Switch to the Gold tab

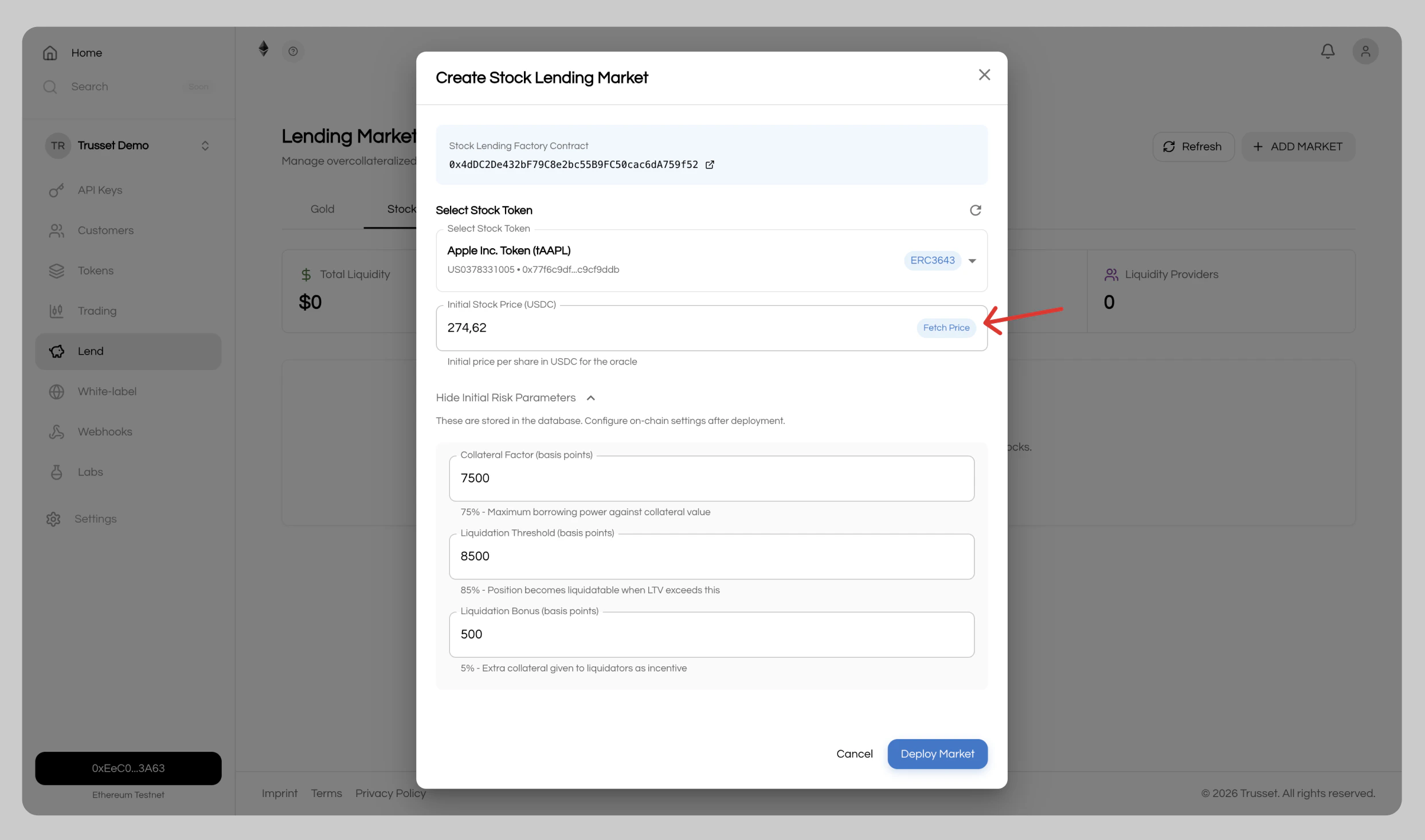tap(322, 209)
